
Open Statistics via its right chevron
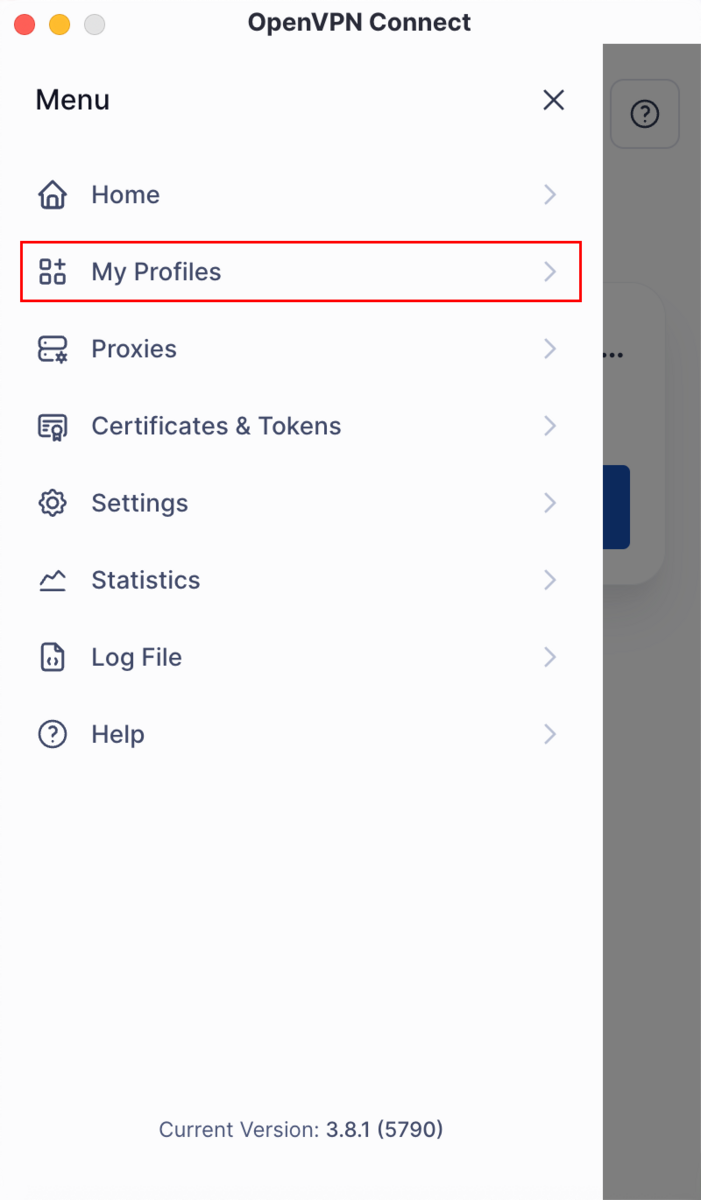coord(550,580)
